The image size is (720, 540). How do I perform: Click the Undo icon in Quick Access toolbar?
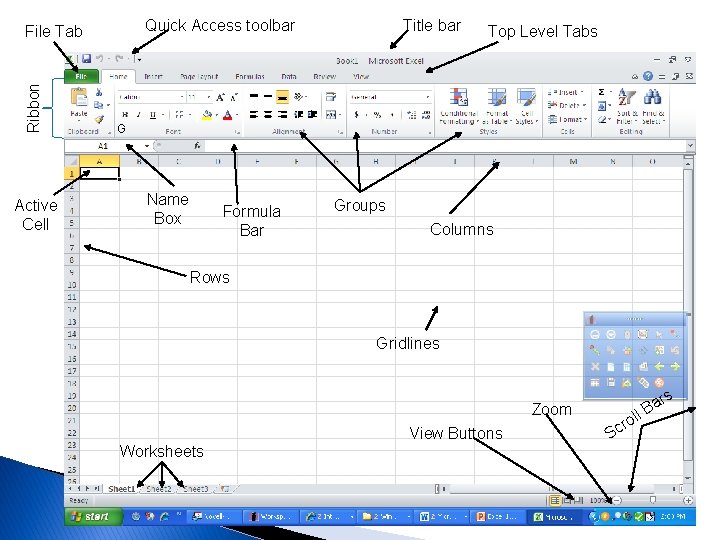(100, 59)
